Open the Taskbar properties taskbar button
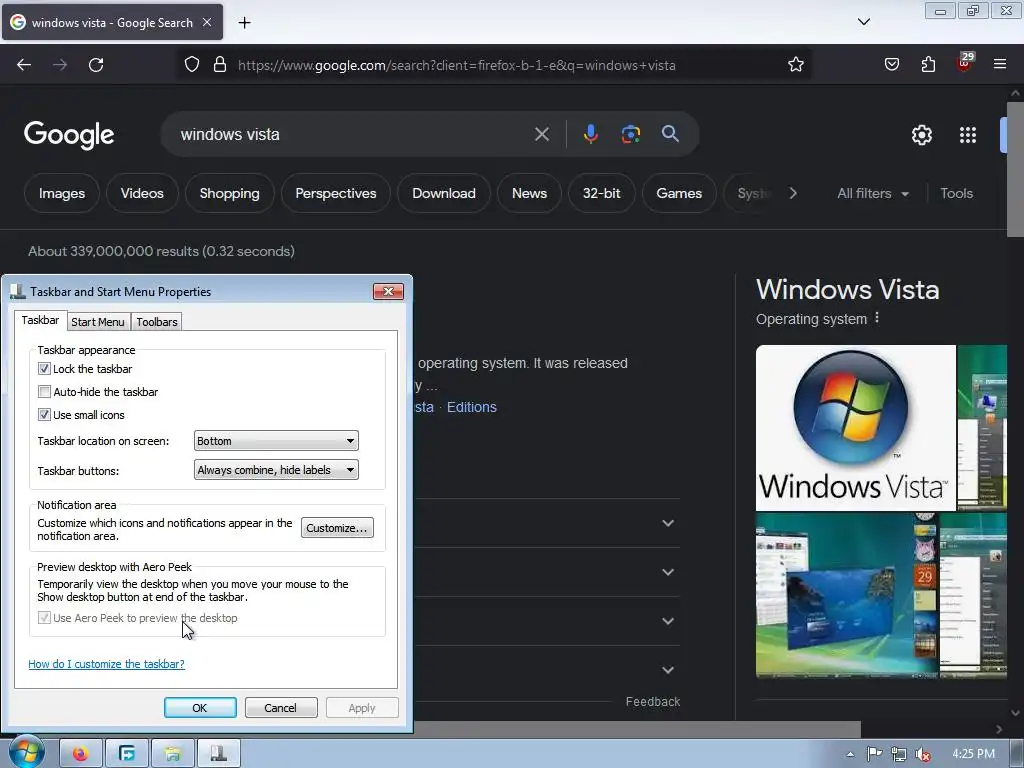Viewport: 1024px width, 768px height. click(x=218, y=754)
